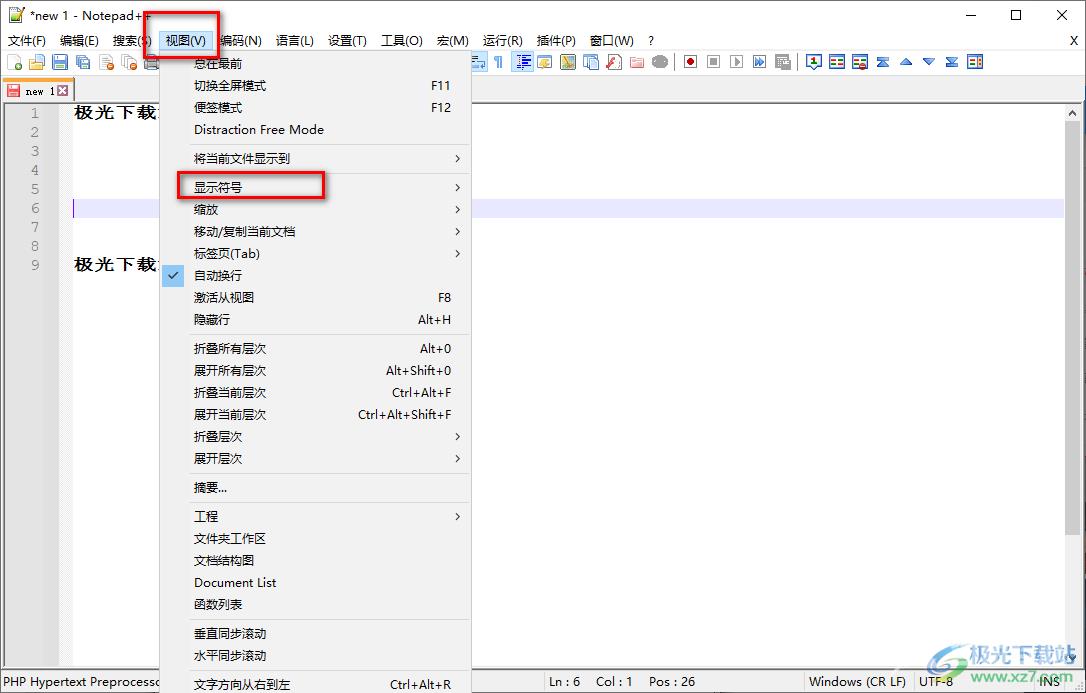The width and height of the screenshot is (1086, 693).
Task: Open the 语言(L) menu
Action: 294,41
